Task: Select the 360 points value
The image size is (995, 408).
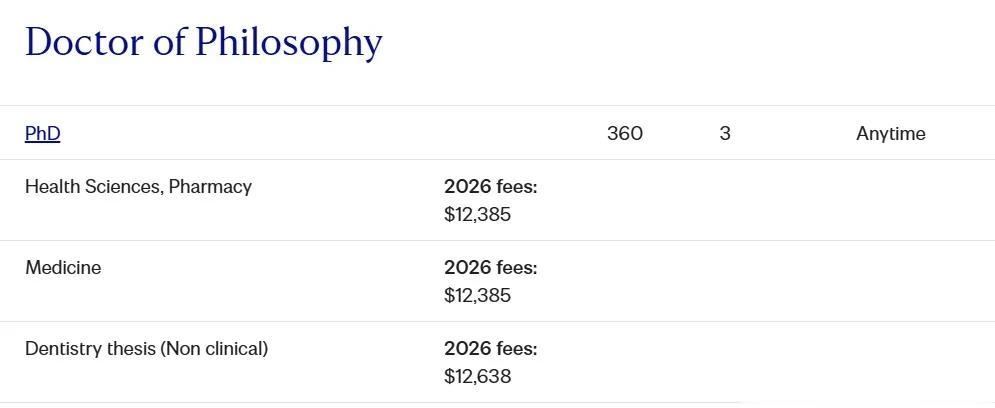Action: point(624,134)
